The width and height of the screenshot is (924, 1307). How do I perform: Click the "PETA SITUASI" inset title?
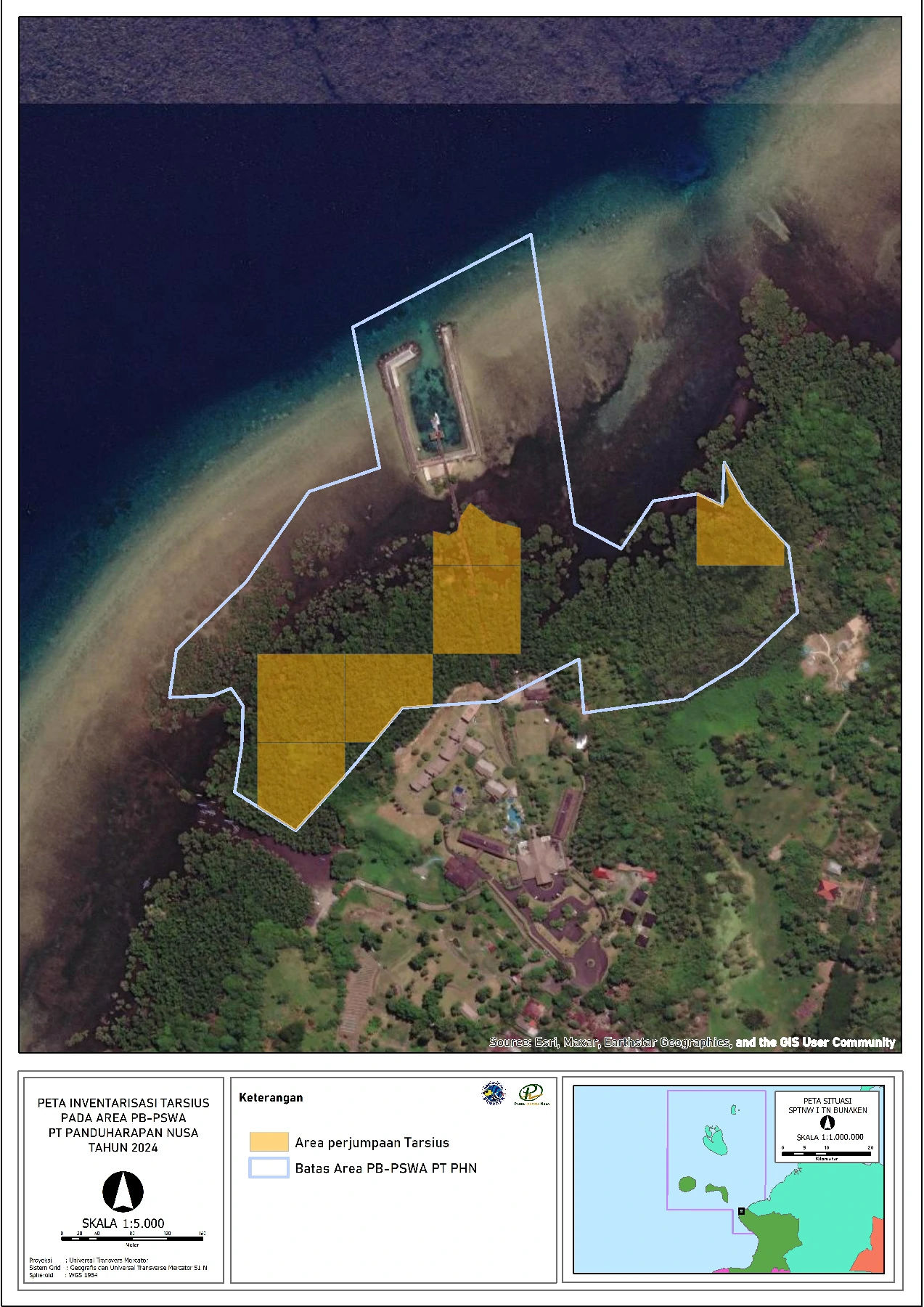click(827, 1101)
